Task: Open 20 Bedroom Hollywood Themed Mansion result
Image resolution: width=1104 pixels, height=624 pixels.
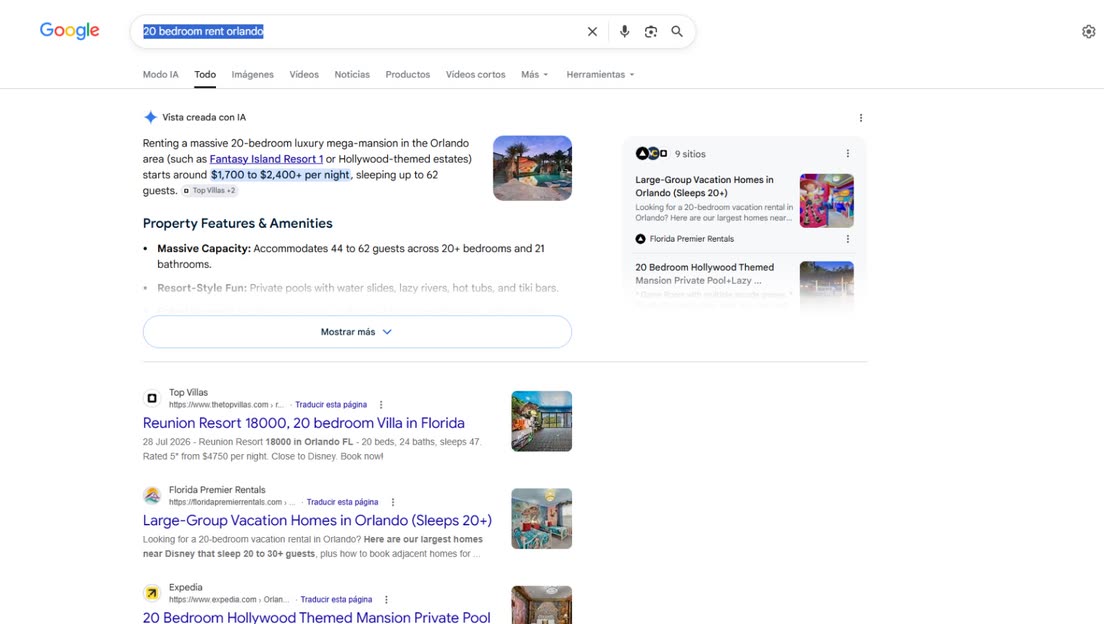Action: (x=316, y=617)
